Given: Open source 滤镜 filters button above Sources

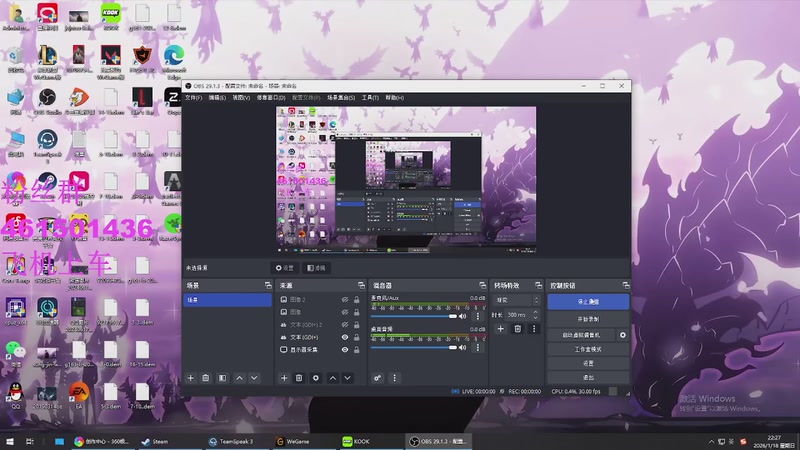Looking at the screenshot, I should [316, 268].
